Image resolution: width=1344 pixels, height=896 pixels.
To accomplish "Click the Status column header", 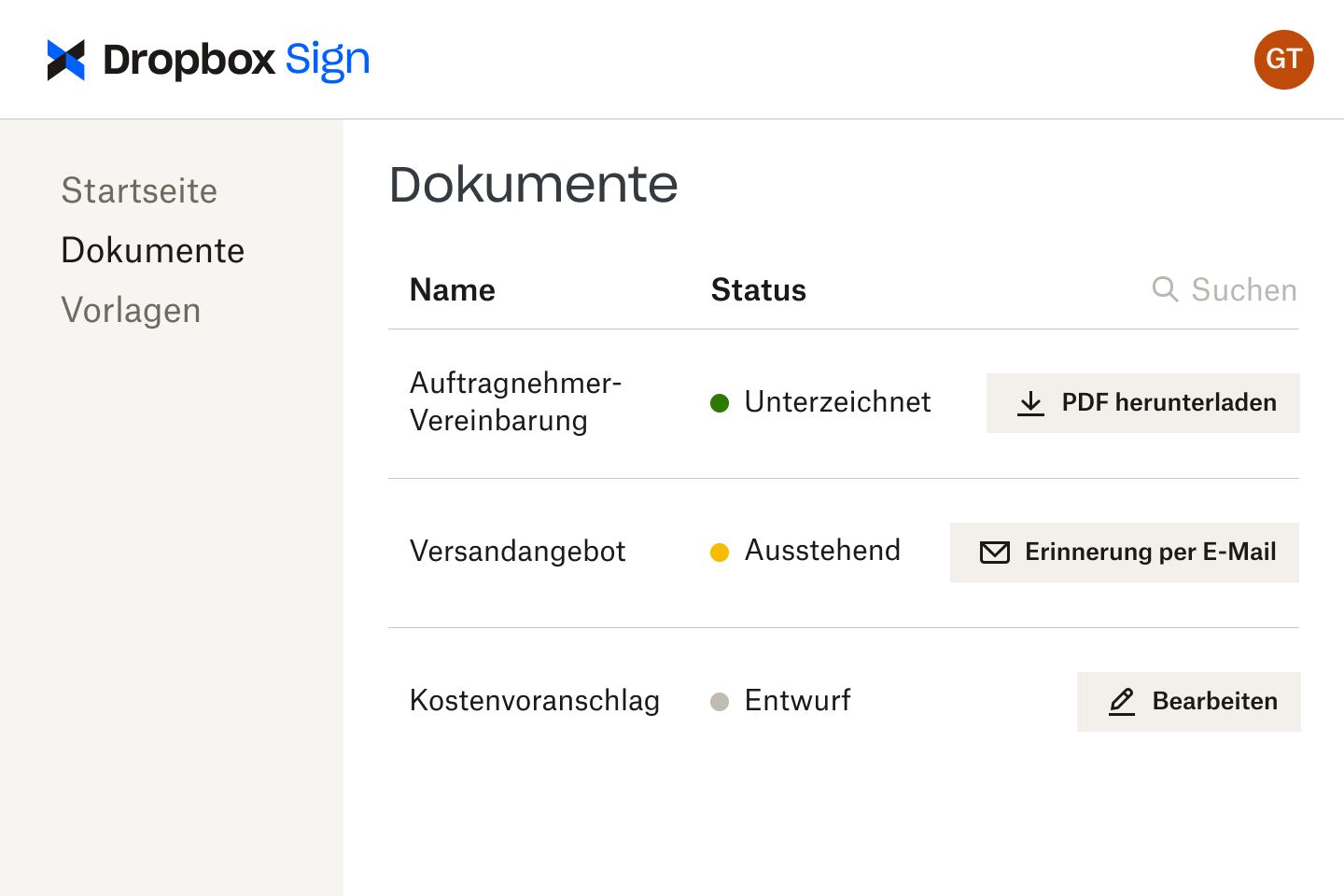I will pyautogui.click(x=758, y=289).
